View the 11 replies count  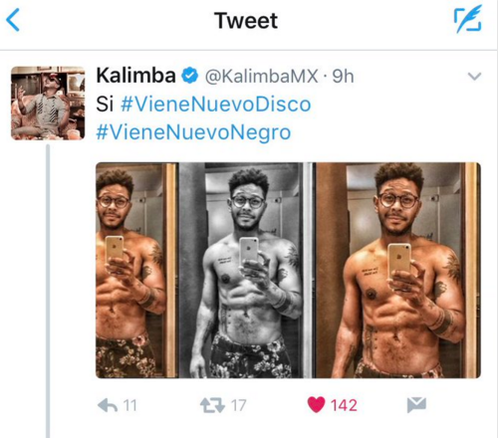tap(130, 406)
